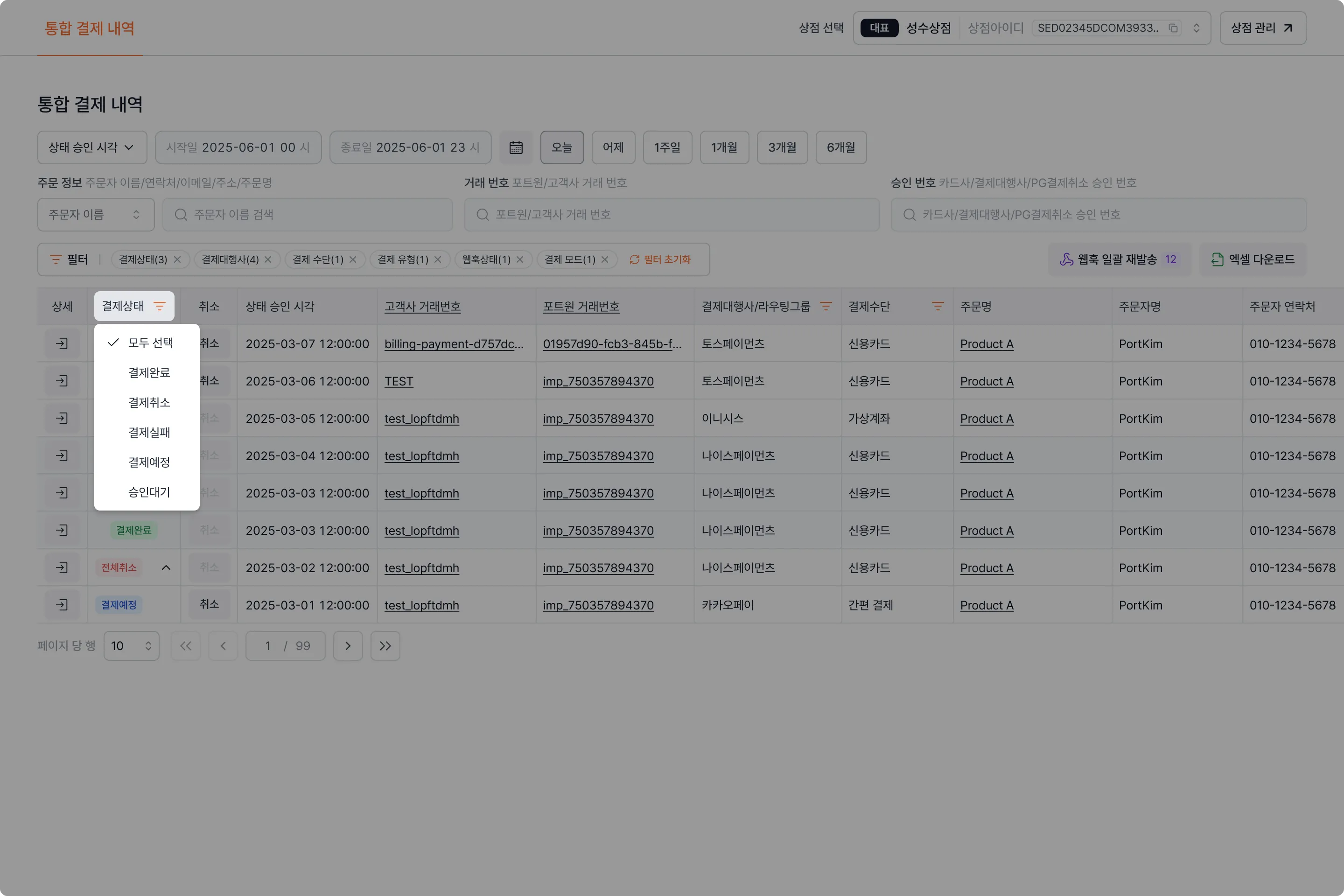
Task: Collapse the 전체취소 row chevron
Action: pos(166,567)
